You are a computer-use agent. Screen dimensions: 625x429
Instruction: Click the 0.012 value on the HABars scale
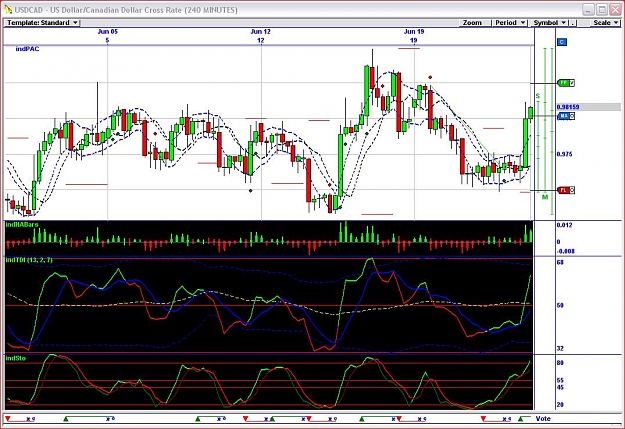[564, 225]
